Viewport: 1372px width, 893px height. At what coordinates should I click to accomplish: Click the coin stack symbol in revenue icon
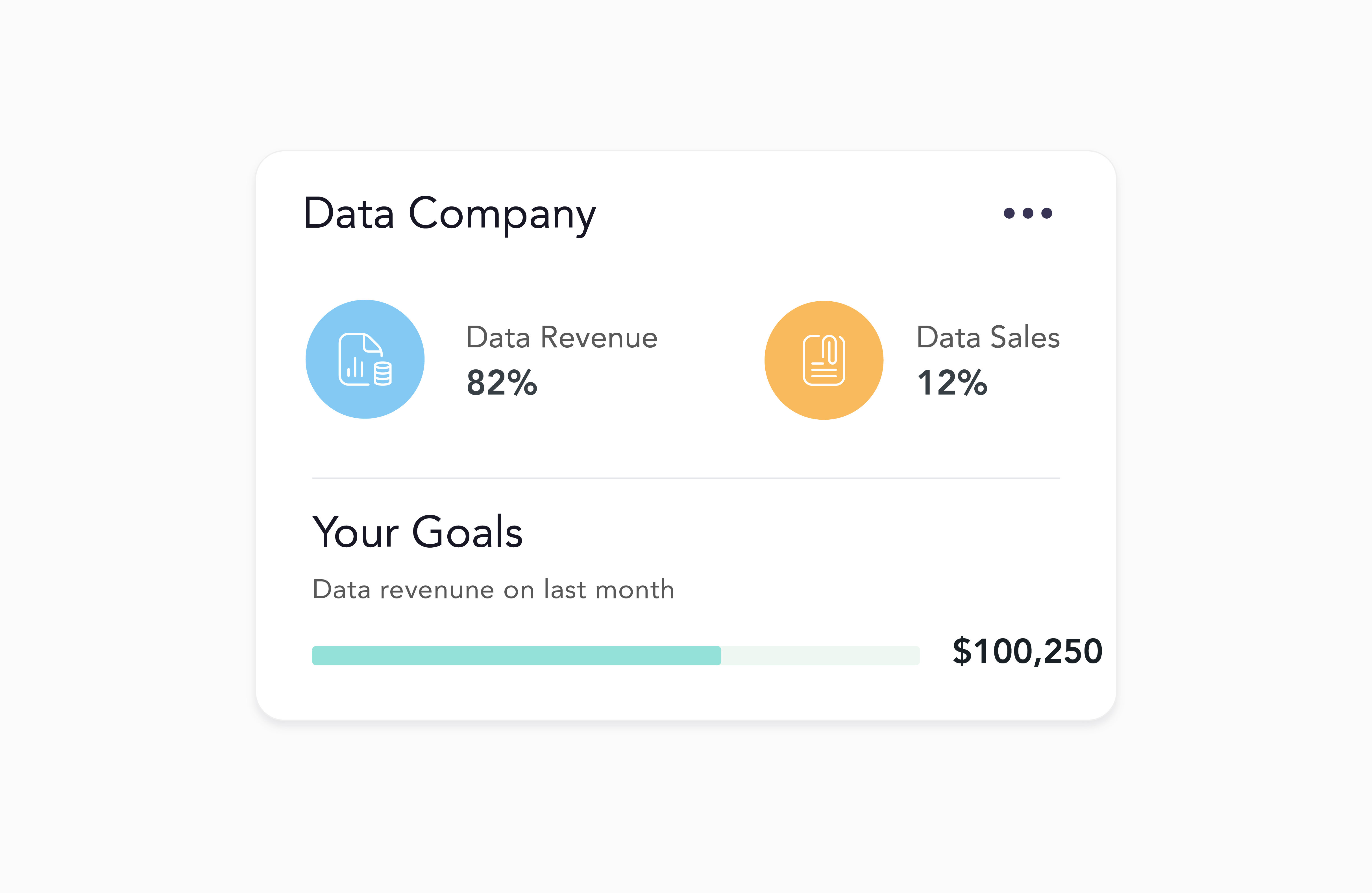click(x=383, y=373)
